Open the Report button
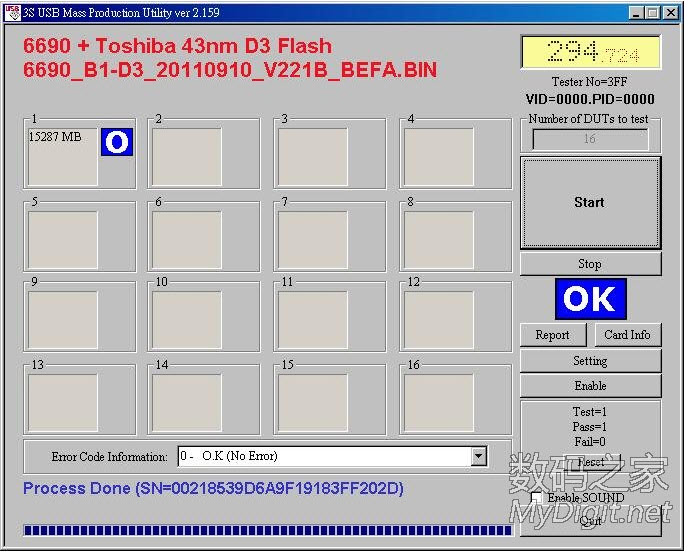 click(x=552, y=335)
